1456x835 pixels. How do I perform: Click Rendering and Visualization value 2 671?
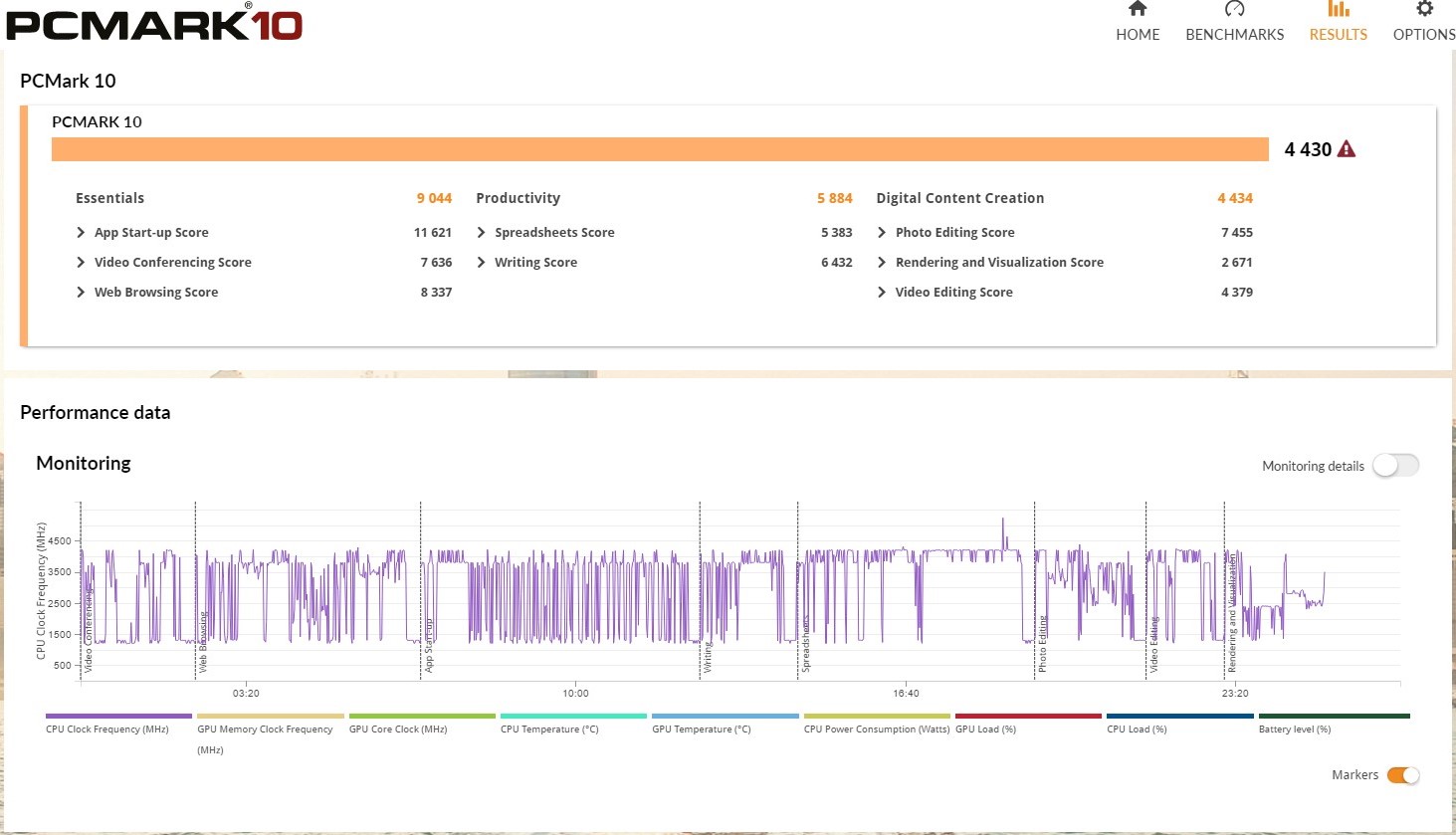(x=1237, y=263)
